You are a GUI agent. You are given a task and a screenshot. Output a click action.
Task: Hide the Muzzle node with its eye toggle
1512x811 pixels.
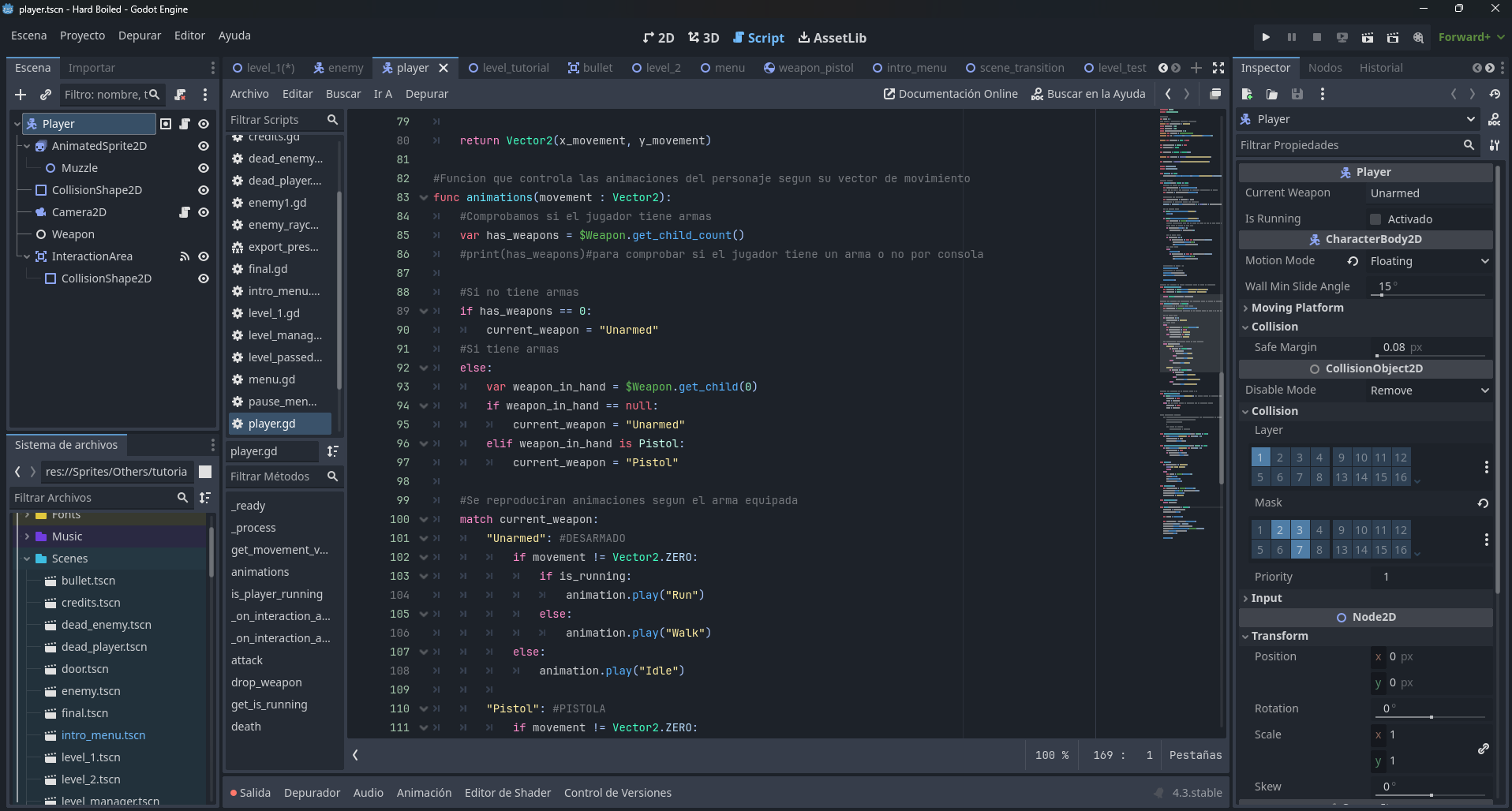click(x=203, y=168)
